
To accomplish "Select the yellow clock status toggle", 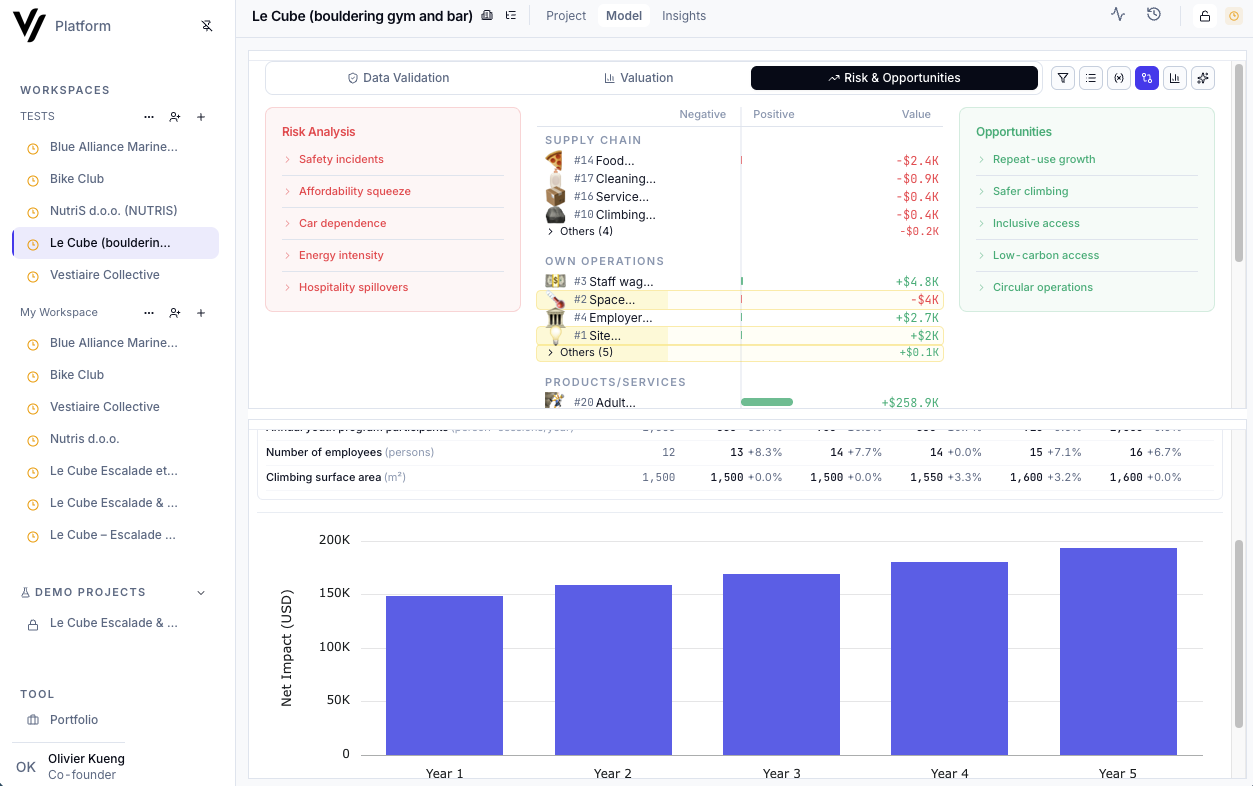I will tap(1233, 15).
